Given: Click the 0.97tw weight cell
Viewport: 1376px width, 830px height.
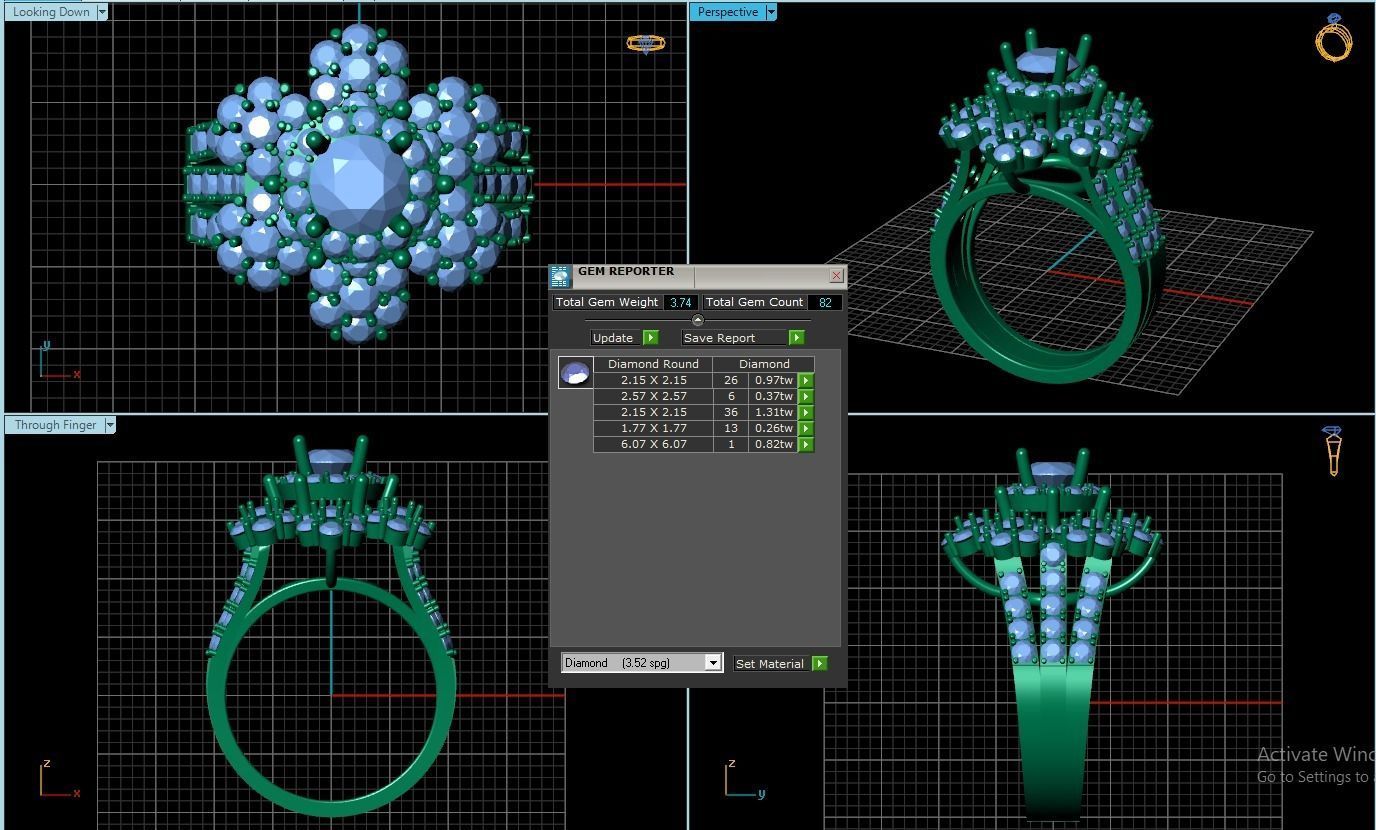Looking at the screenshot, I should [773, 380].
